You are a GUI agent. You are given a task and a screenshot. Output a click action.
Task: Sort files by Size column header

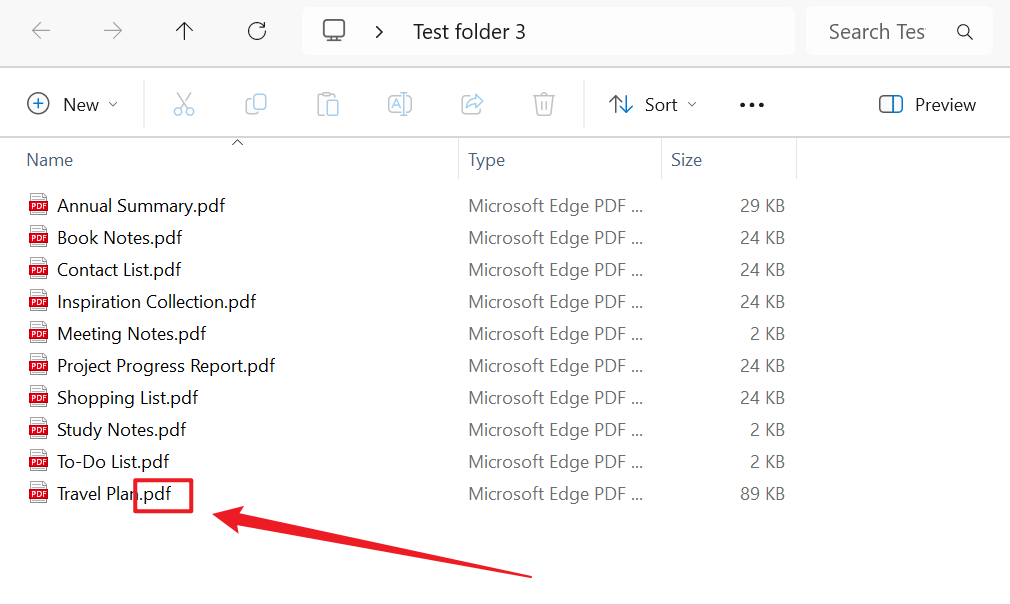[687, 160]
